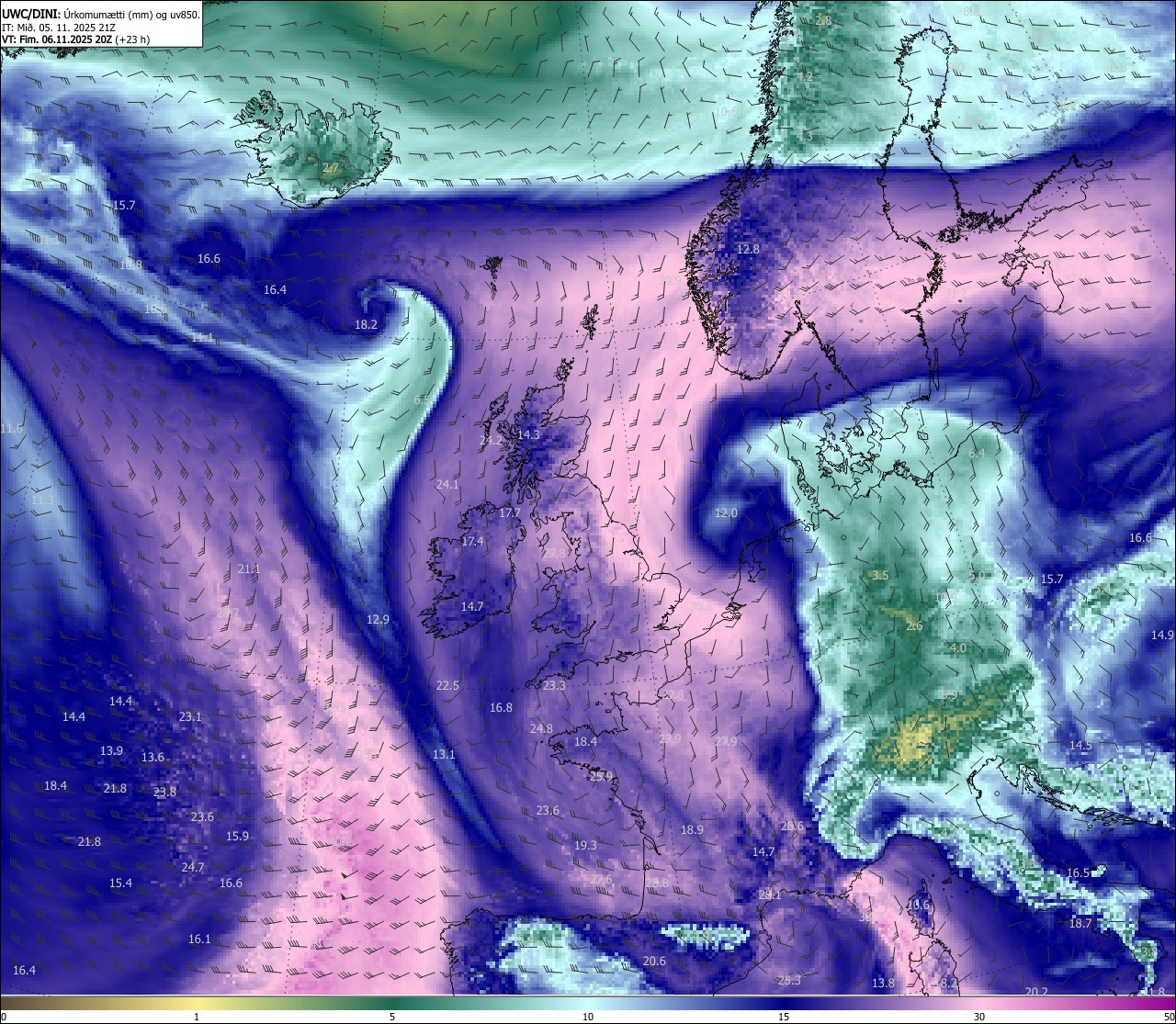
Task: Click the 12.0 value in North Sea
Action: click(726, 512)
